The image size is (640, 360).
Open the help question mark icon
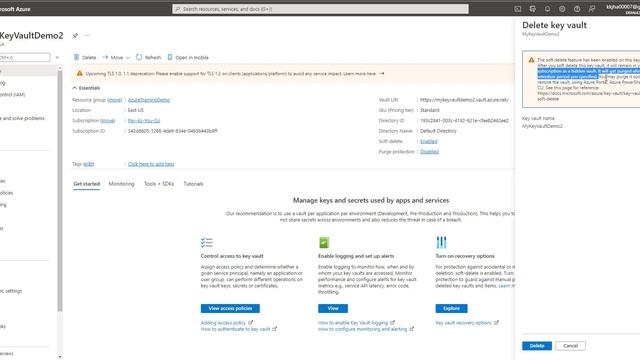pos(577,9)
